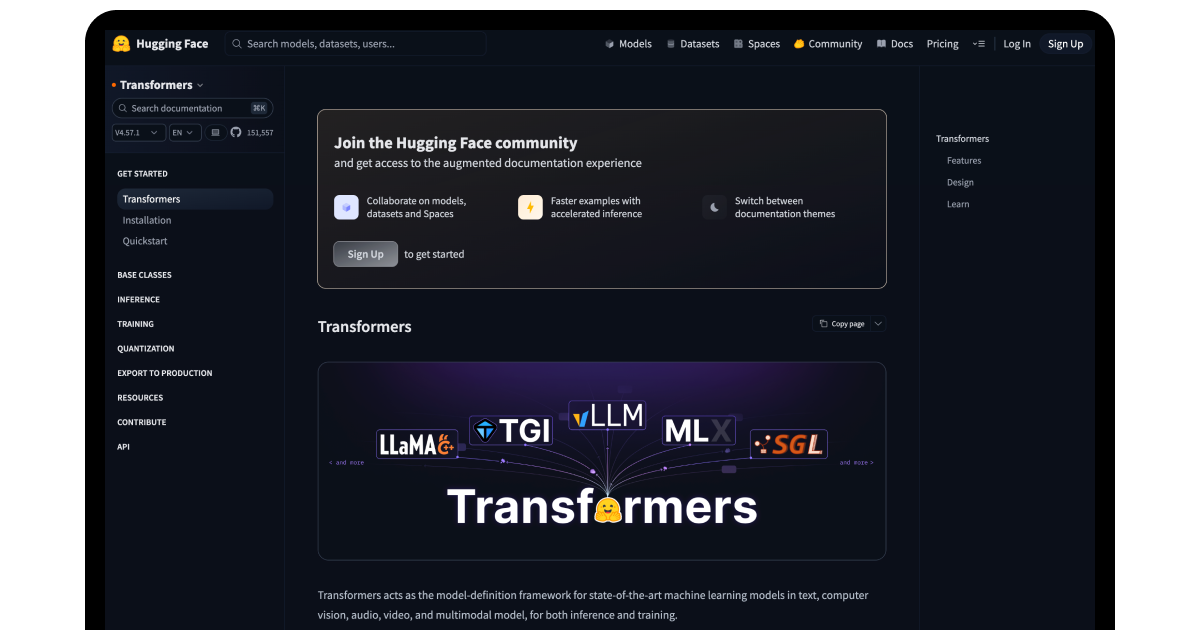1200x630 pixels.
Task: Click the moon icon for documentation themes
Action: click(714, 207)
